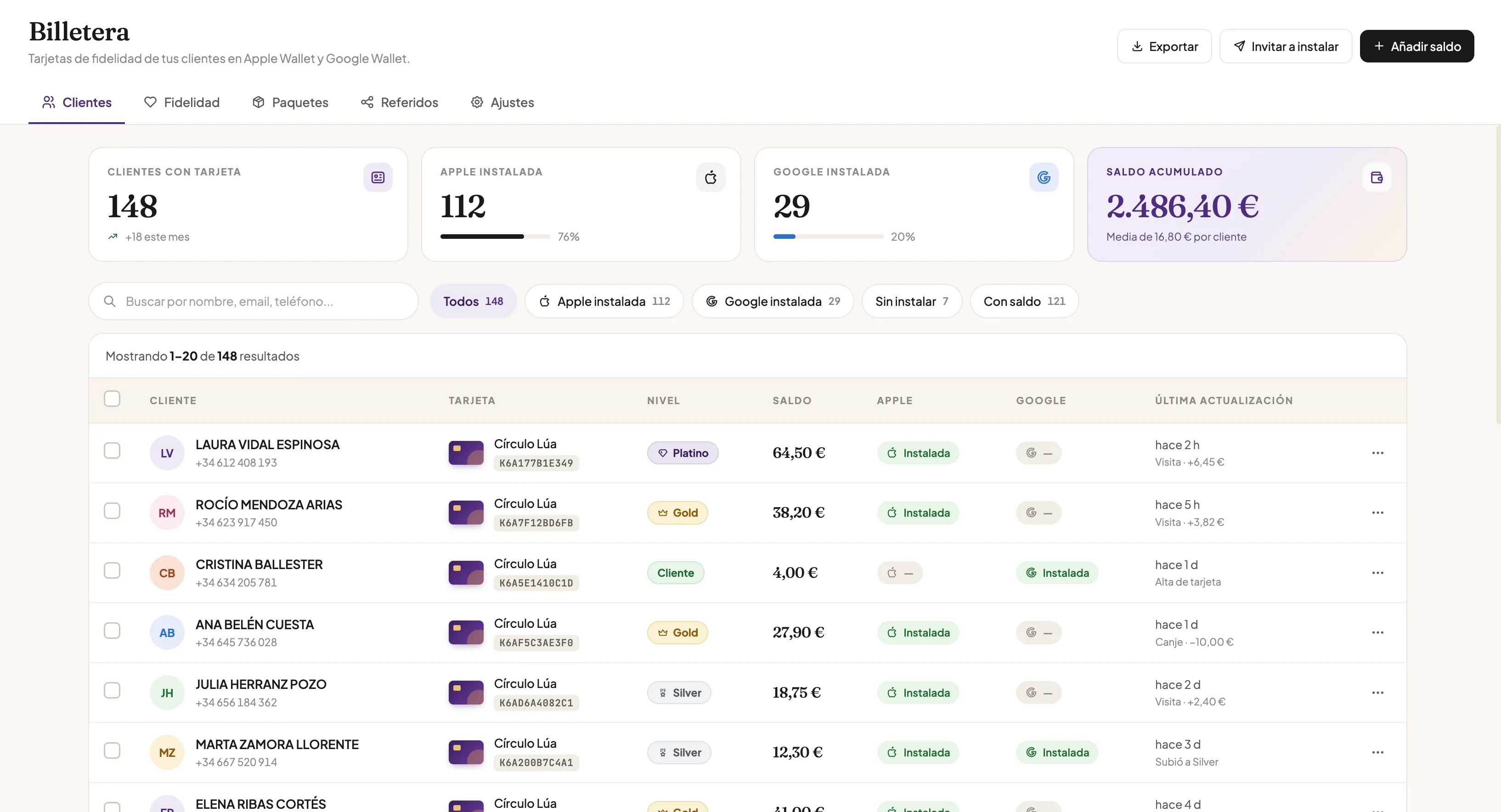Check the box for Marta Zamora Llorente

(x=112, y=750)
